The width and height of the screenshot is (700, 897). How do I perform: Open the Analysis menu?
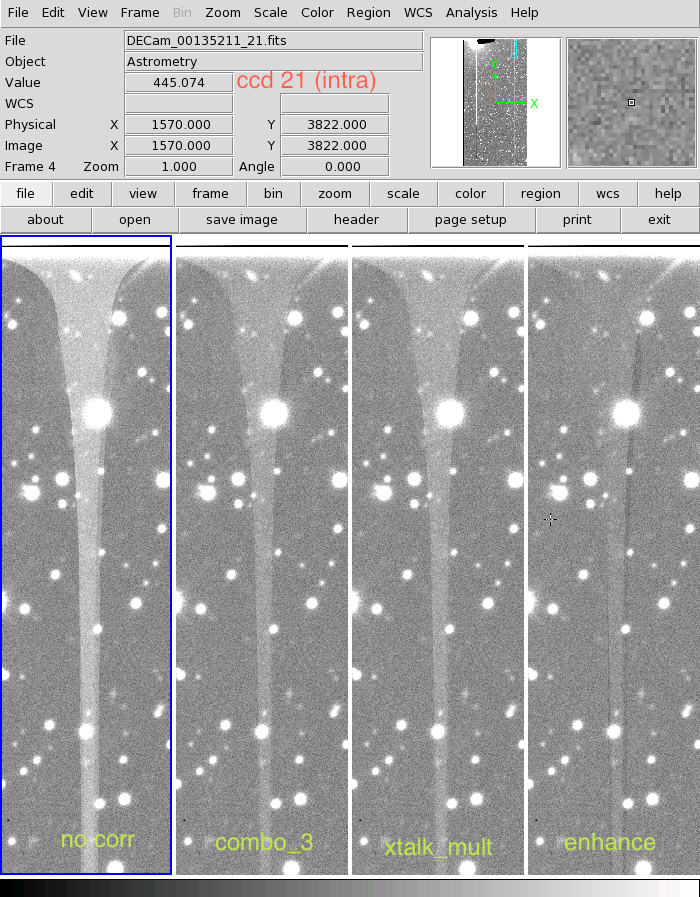click(x=471, y=13)
